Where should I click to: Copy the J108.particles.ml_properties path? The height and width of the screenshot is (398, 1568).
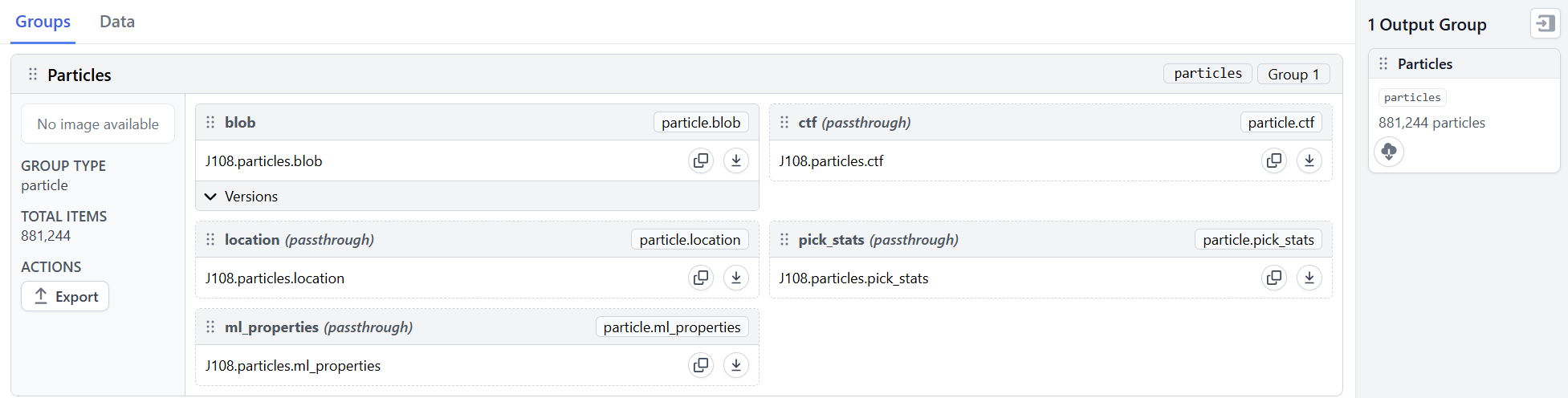click(701, 365)
